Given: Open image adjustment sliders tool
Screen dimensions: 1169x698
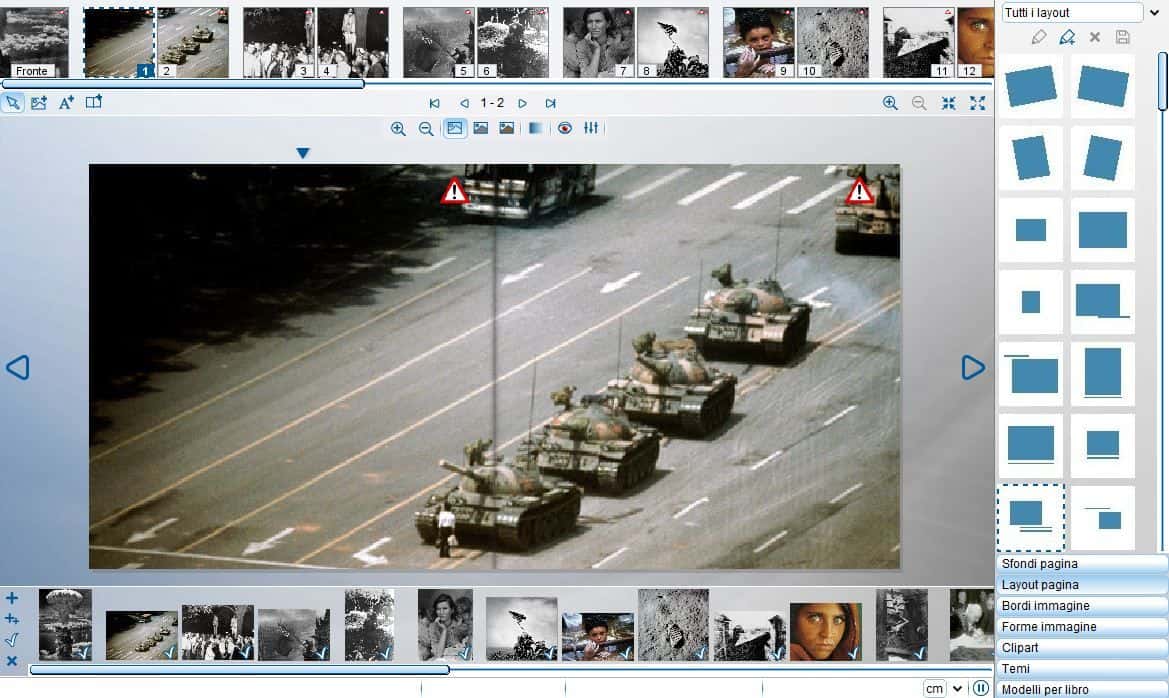Looking at the screenshot, I should pyautogui.click(x=591, y=128).
